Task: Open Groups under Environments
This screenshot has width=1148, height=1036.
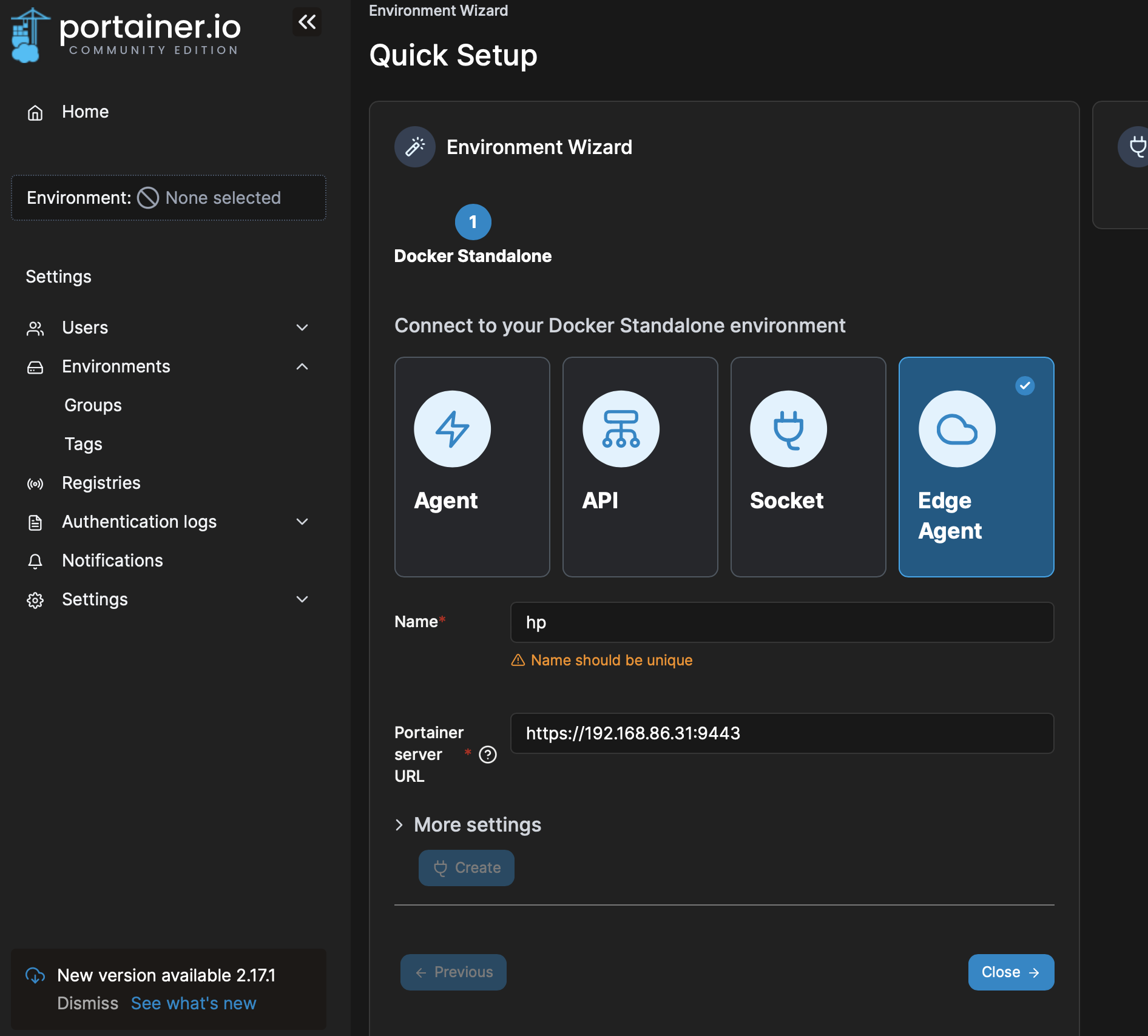Action: [x=93, y=405]
